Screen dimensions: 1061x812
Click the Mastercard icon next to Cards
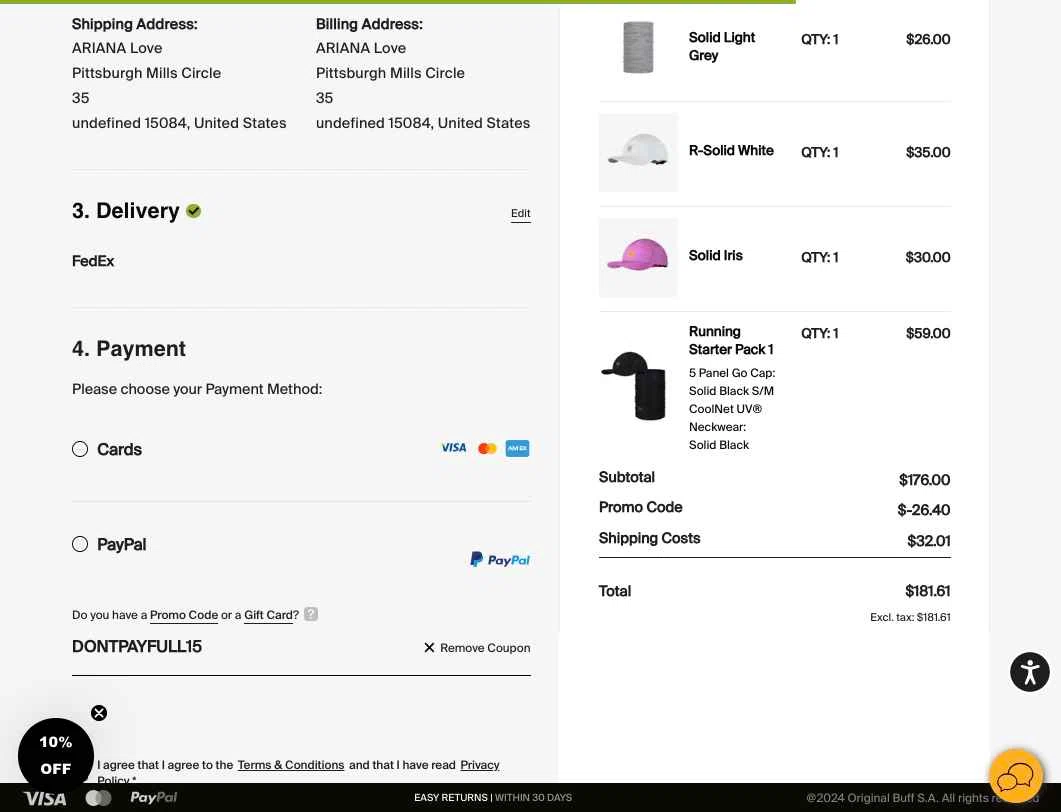pos(487,448)
